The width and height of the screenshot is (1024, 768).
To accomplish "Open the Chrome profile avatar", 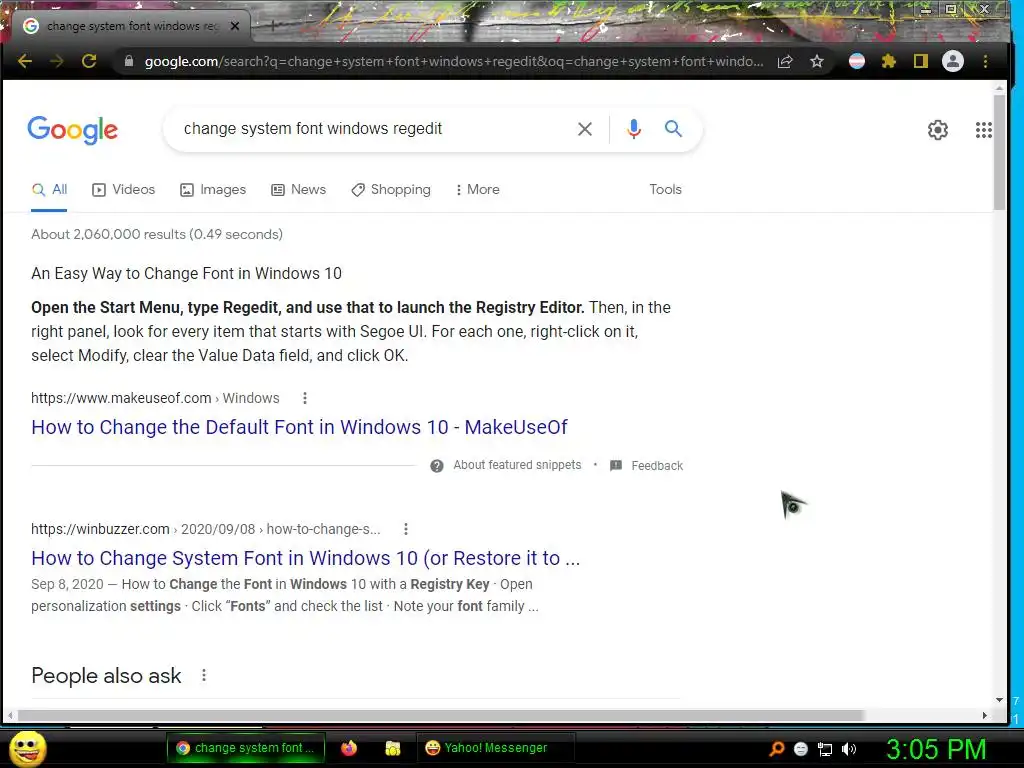I will pos(953,61).
